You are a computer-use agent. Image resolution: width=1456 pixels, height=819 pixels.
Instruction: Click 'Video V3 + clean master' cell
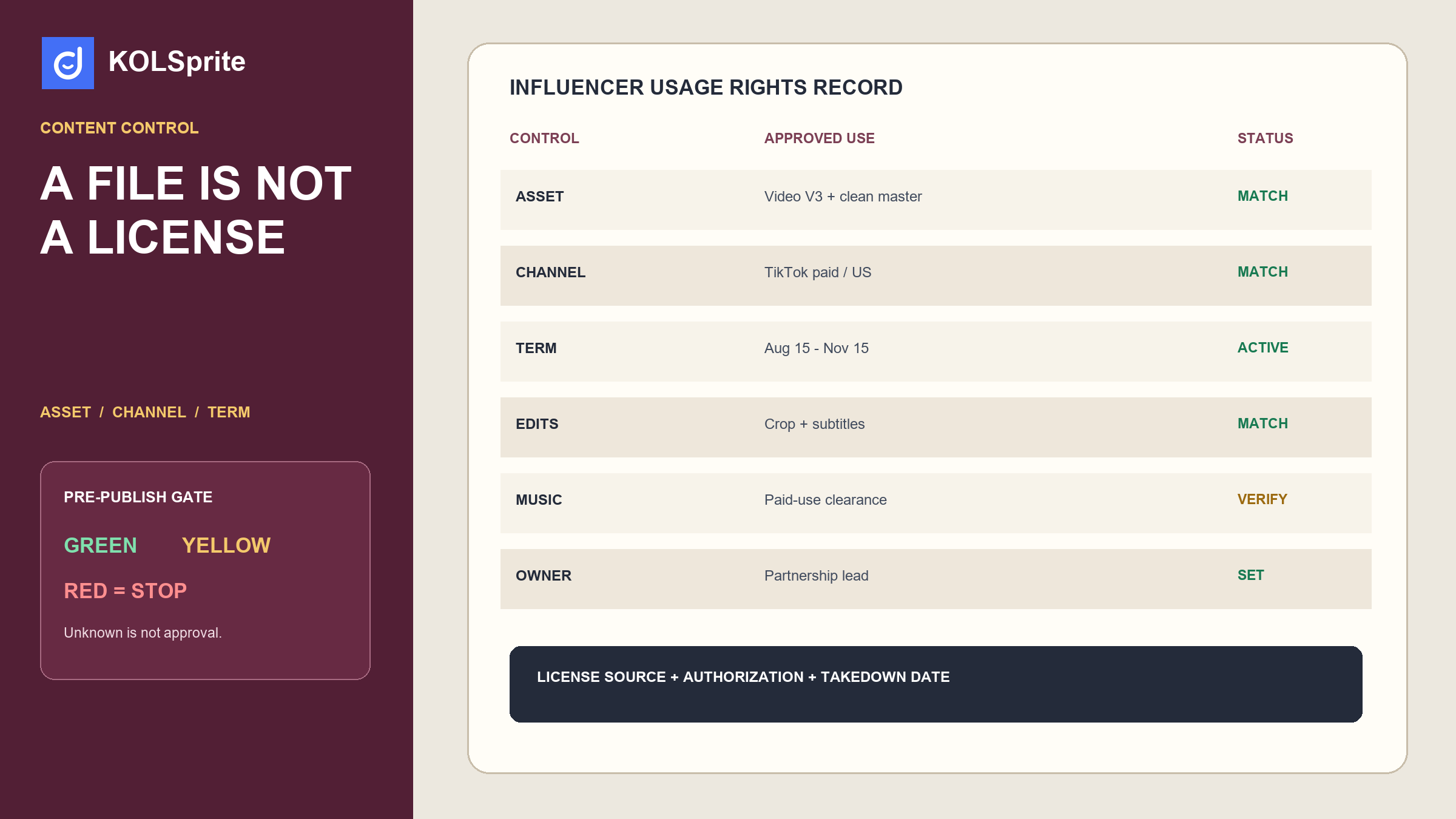[843, 197]
